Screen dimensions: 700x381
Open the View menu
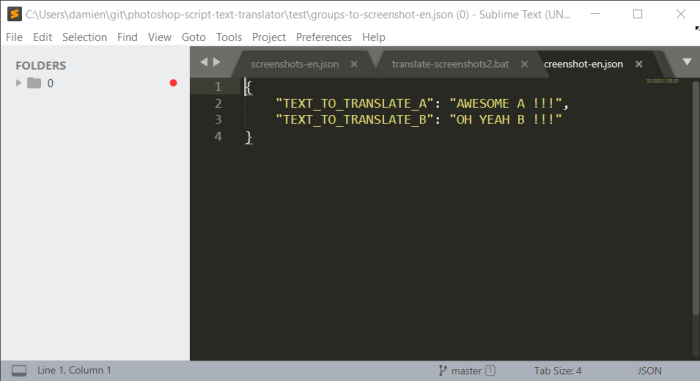click(159, 37)
